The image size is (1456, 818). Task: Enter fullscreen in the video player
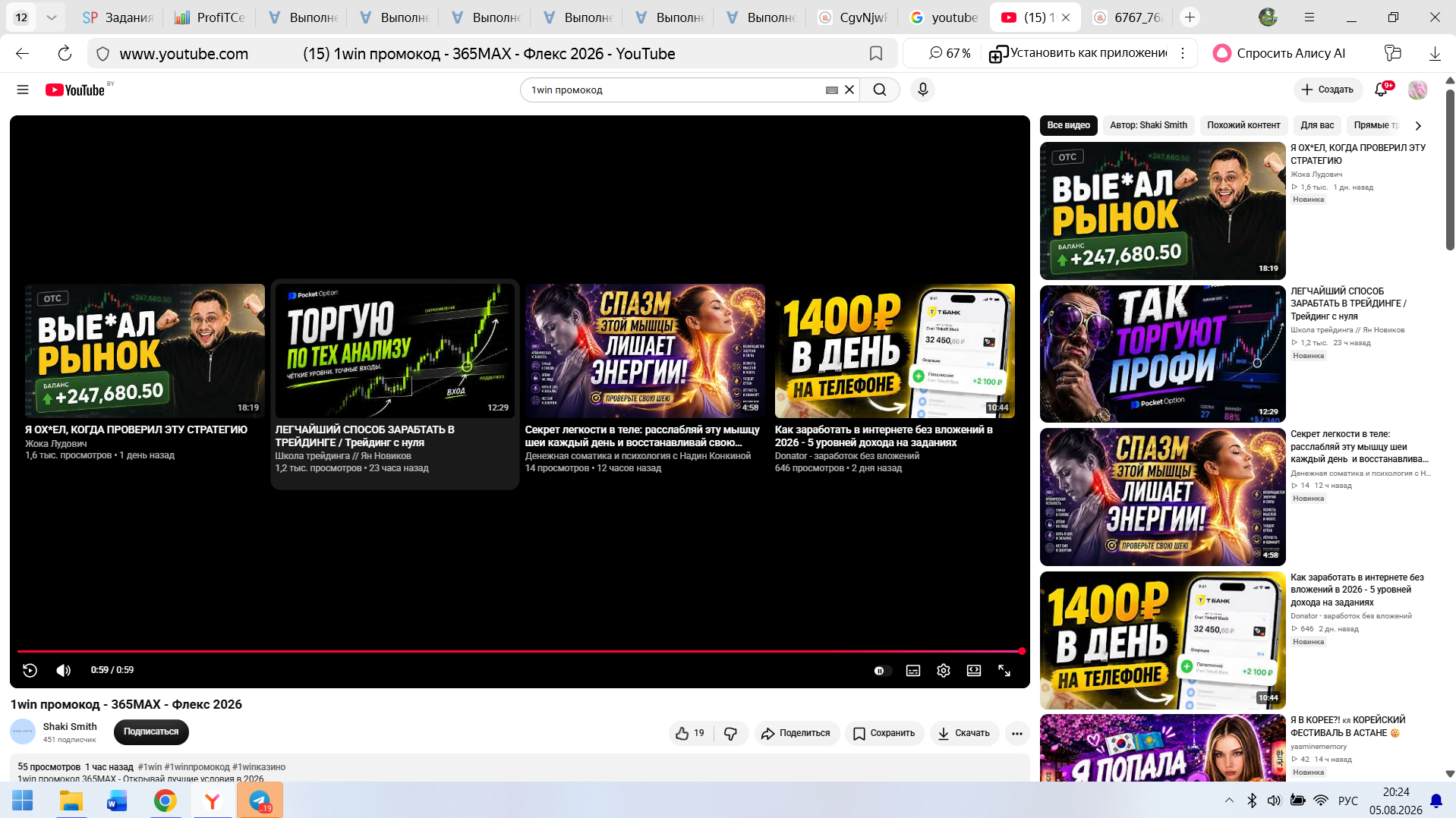point(1004,671)
